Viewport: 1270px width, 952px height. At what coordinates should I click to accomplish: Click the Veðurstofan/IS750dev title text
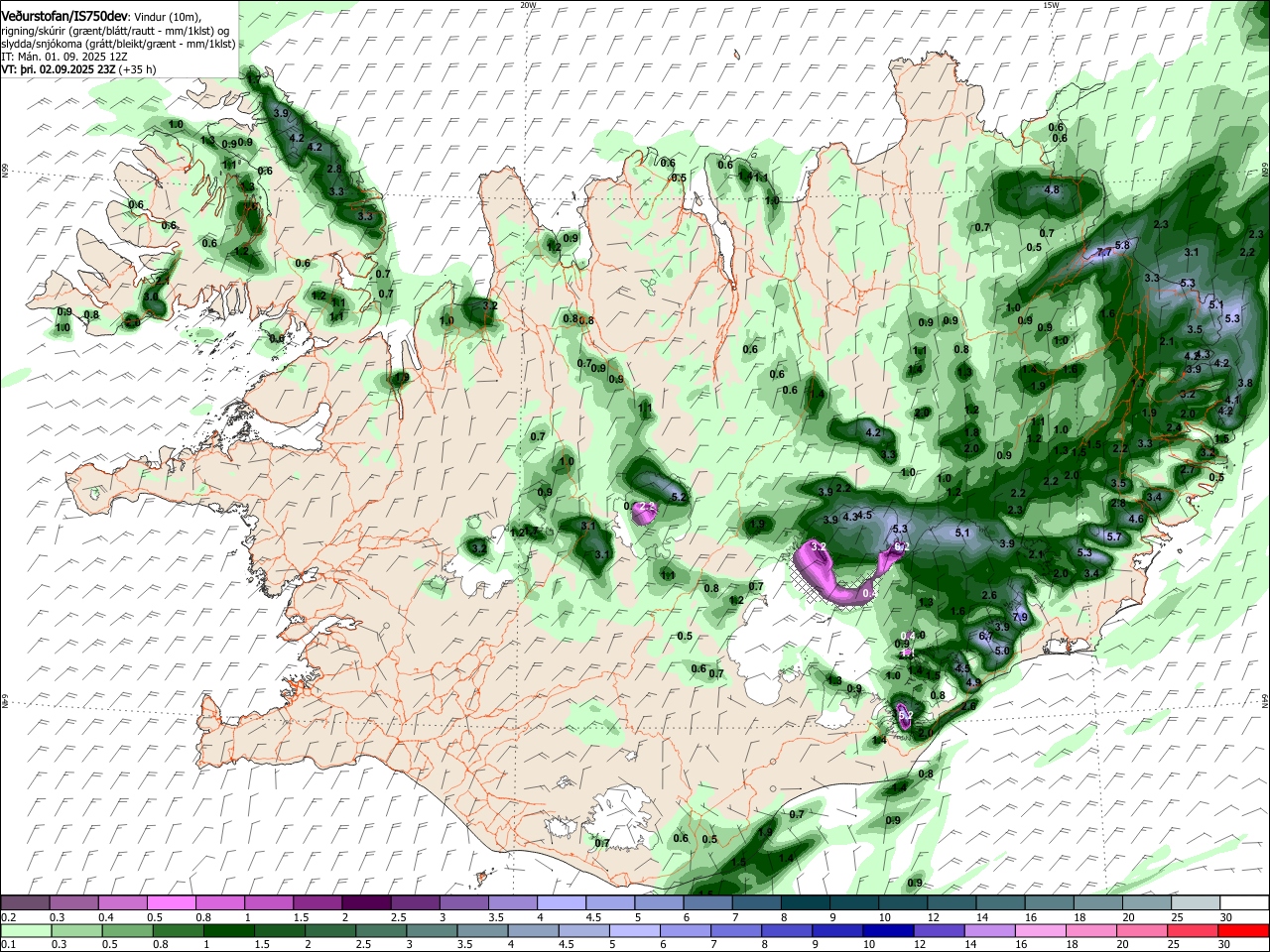pyautogui.click(x=64, y=15)
